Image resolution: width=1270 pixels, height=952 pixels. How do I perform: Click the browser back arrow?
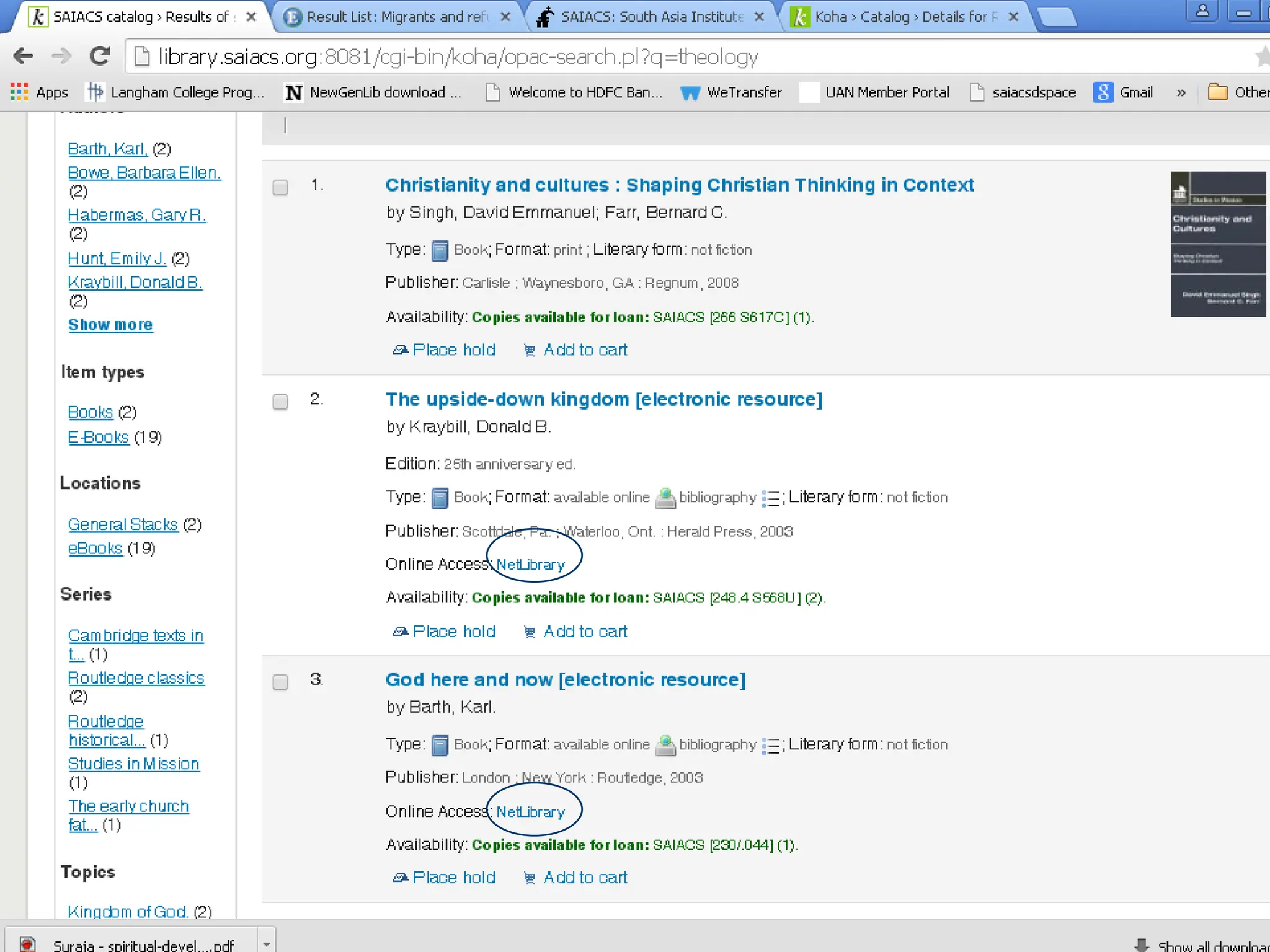tap(23, 56)
